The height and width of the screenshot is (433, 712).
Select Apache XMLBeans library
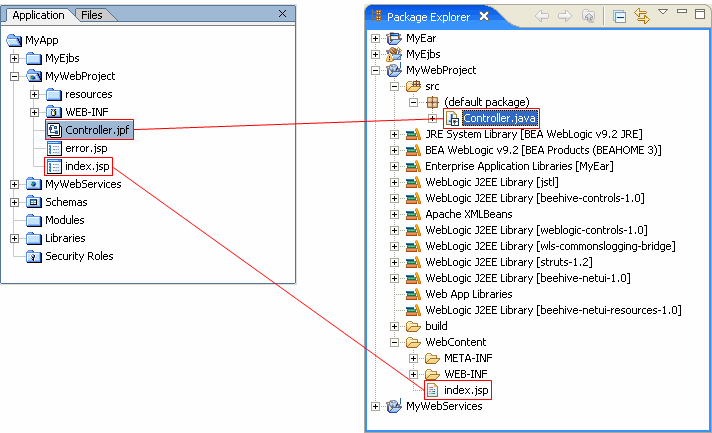[469, 214]
